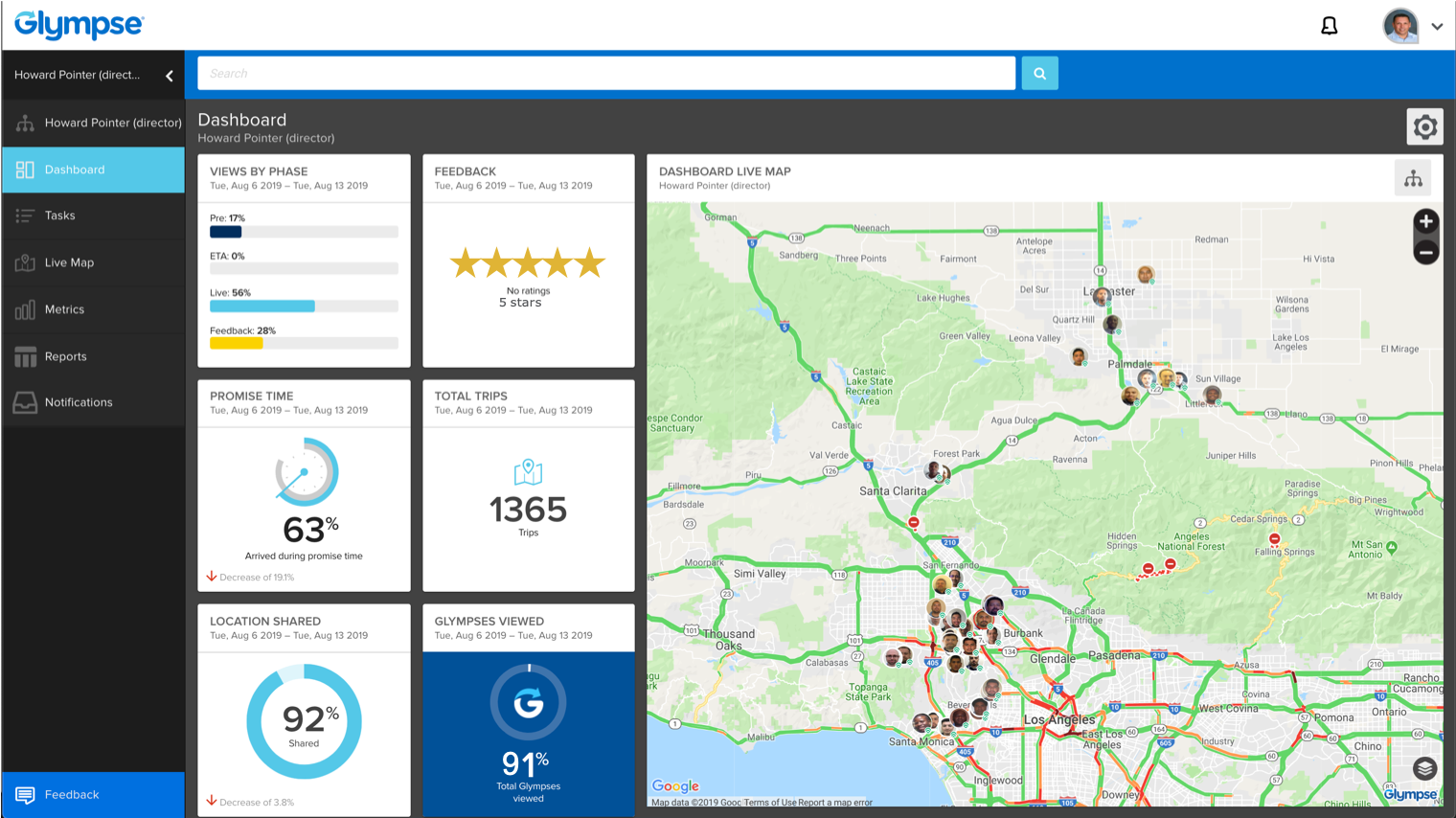Viewport: 1456px width, 818px height.
Task: Click the Google logo on the map
Action: 675,786
